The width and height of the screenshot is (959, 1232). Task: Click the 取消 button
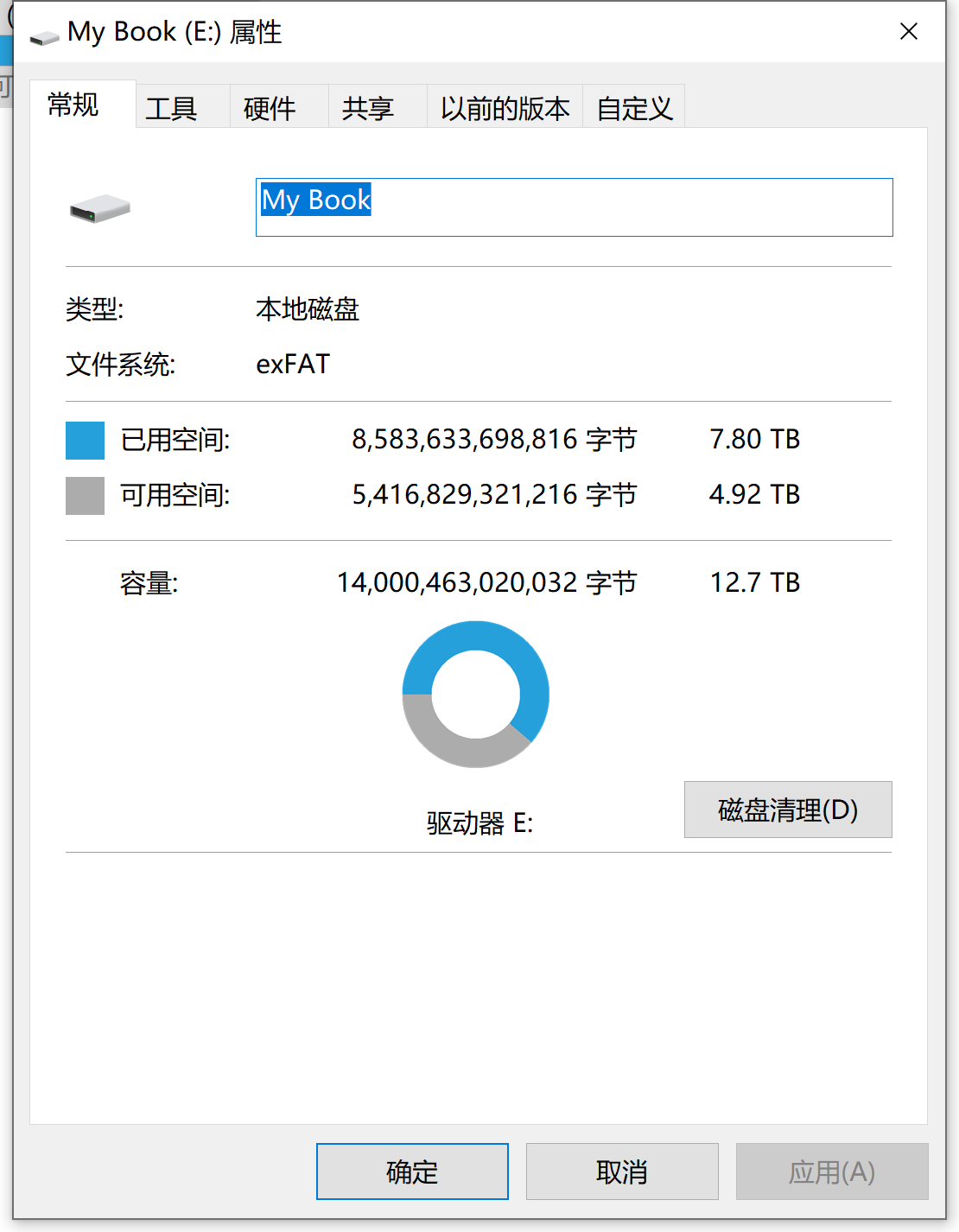pos(621,1172)
